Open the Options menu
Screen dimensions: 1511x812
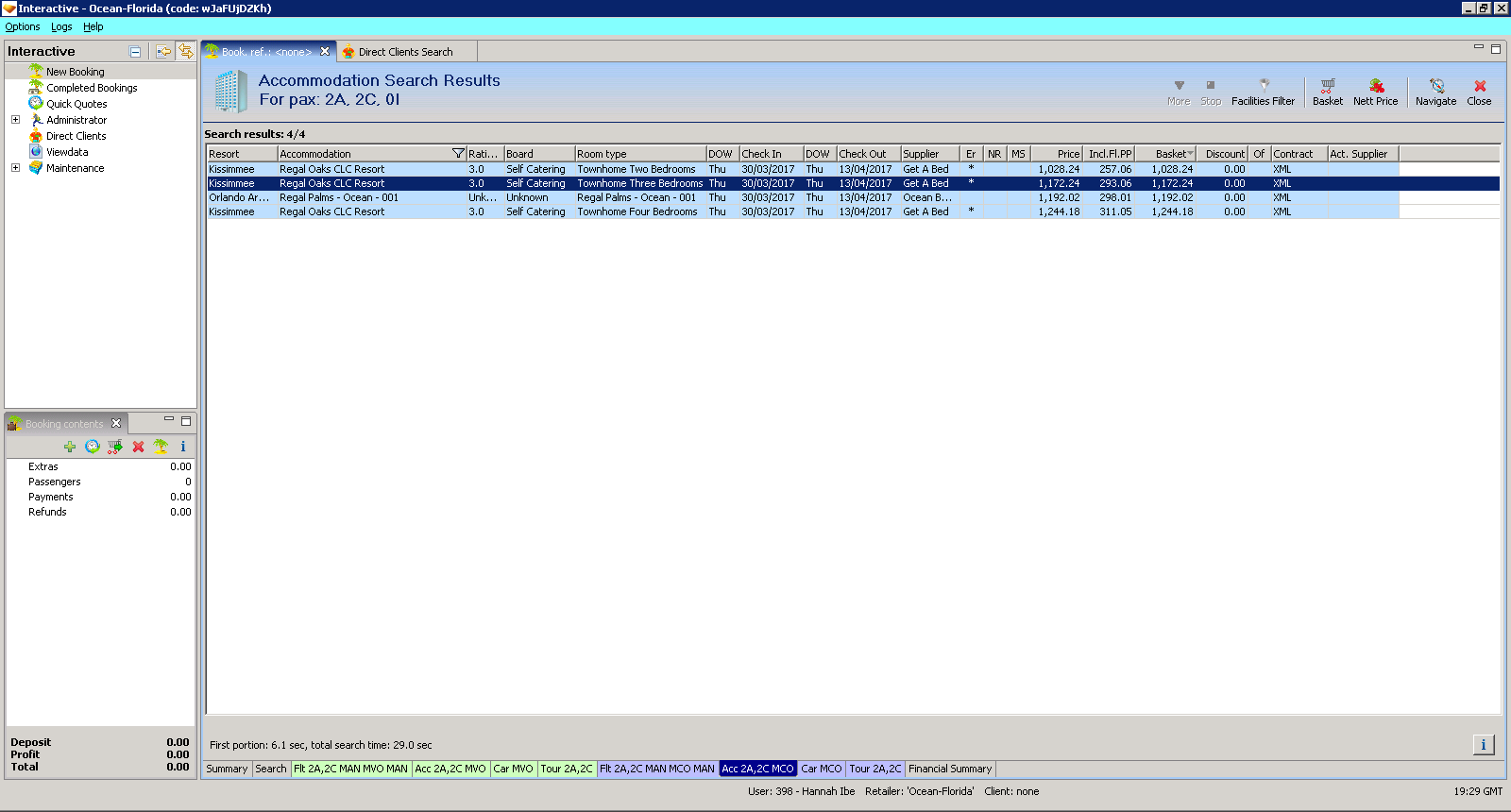tap(23, 26)
